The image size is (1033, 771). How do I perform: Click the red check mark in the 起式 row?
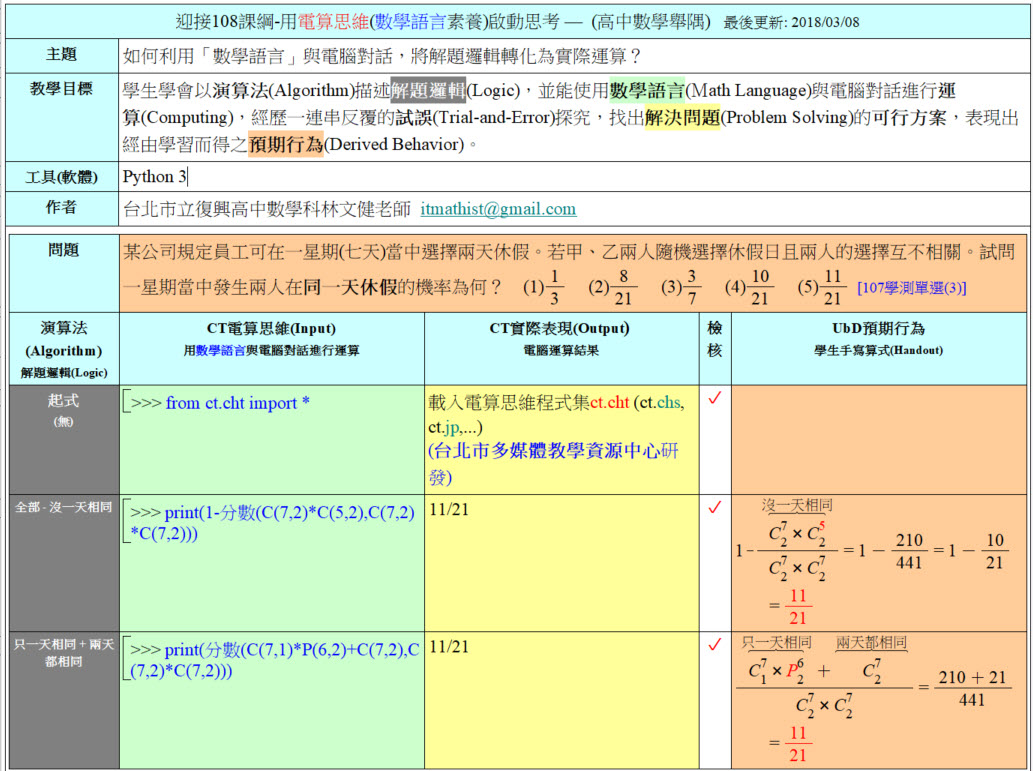pos(715,398)
